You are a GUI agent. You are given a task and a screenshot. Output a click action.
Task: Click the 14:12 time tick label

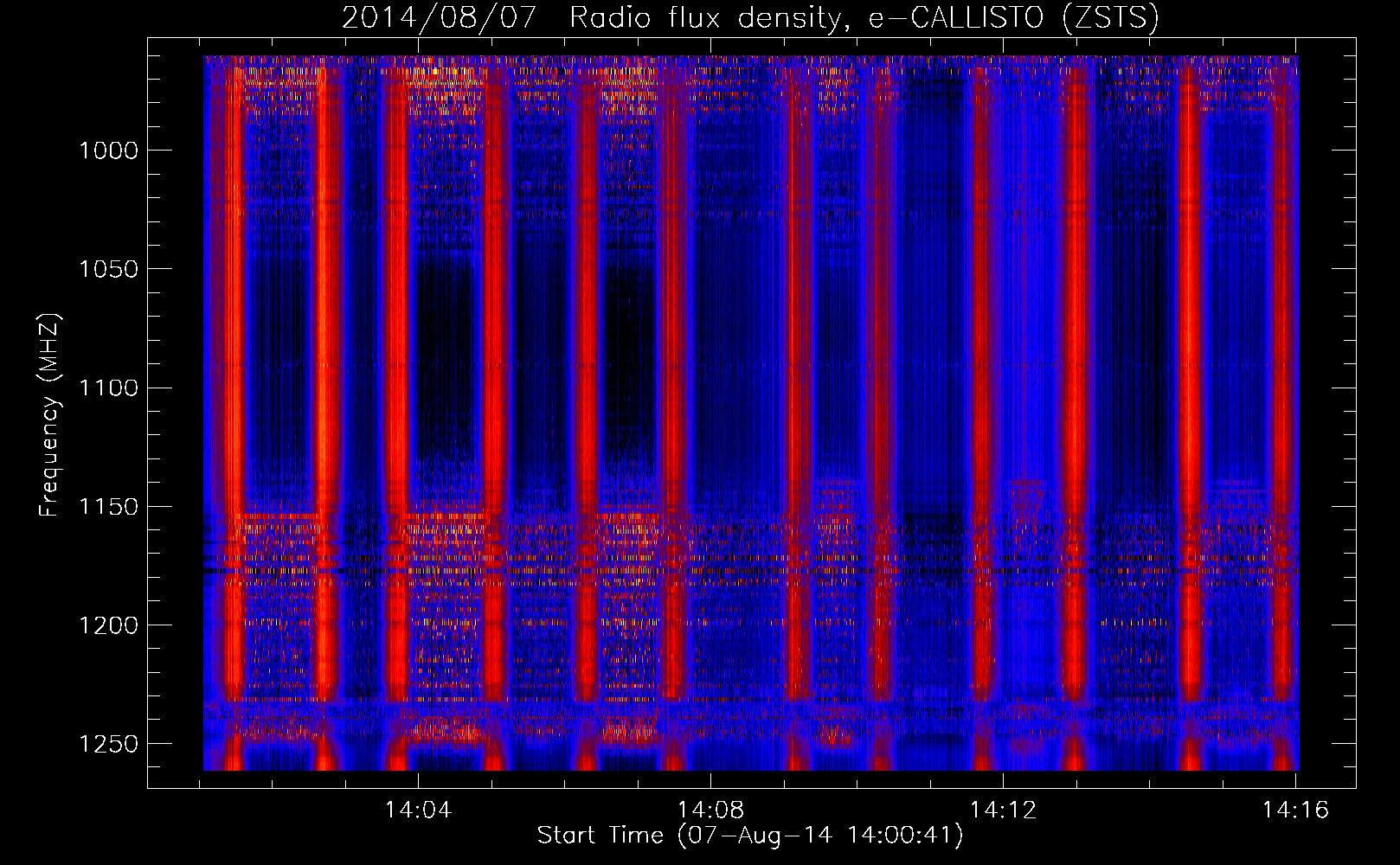pos(1003,811)
